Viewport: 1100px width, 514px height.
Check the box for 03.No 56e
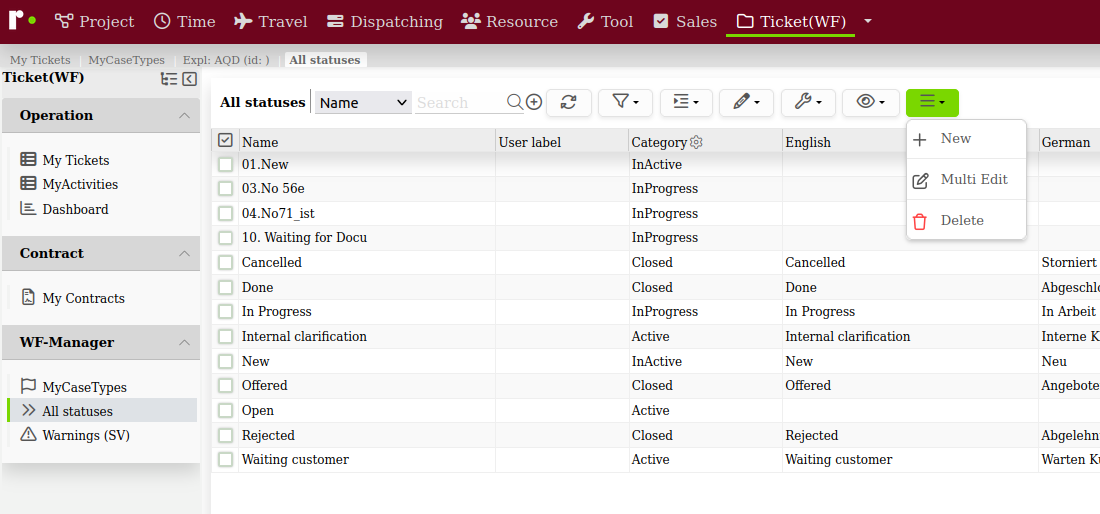[x=225, y=189]
